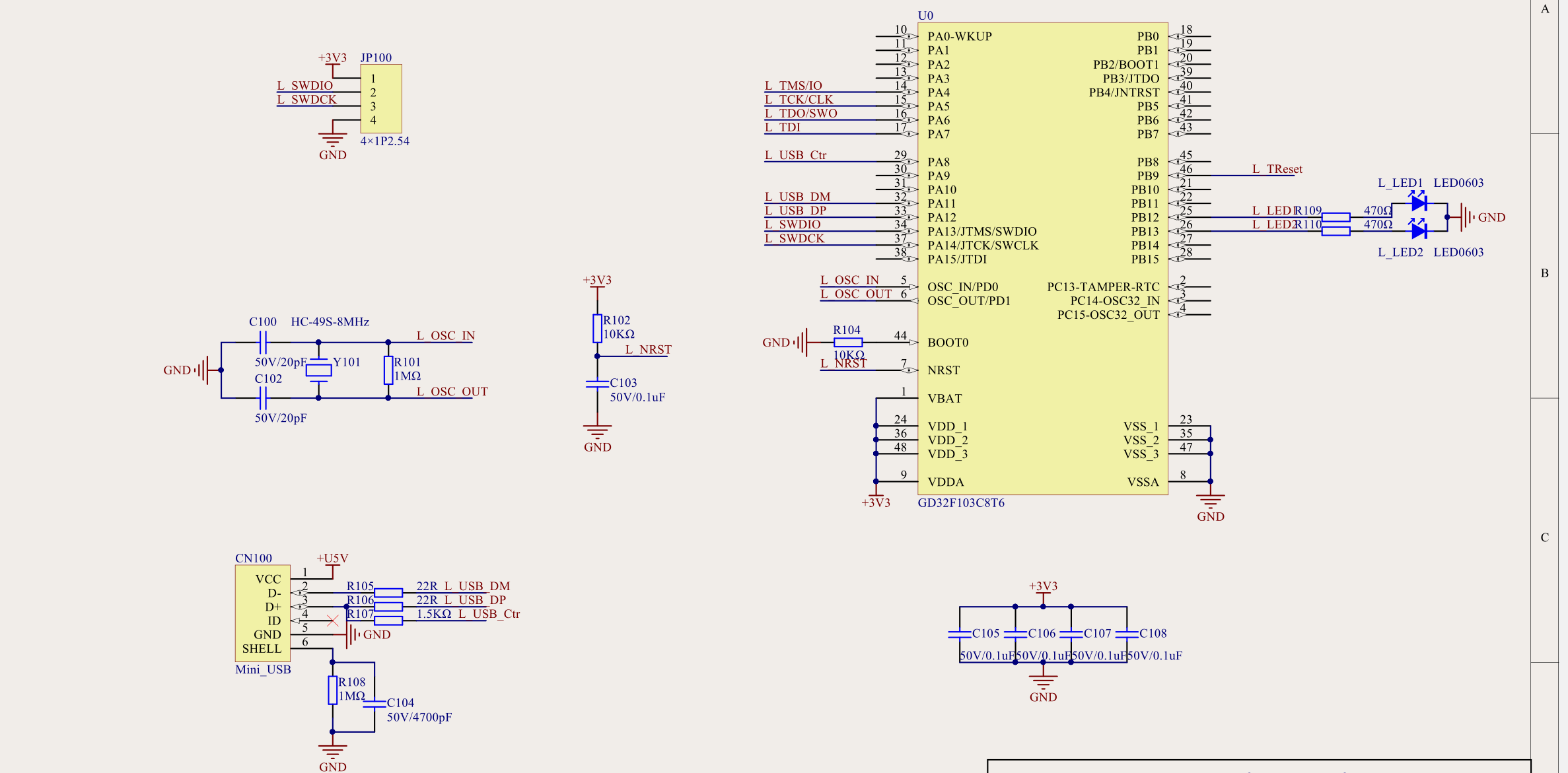This screenshot has width=1568, height=773.
Task: Click the PB2/BOOT1 pin label
Action: click(x=1126, y=64)
